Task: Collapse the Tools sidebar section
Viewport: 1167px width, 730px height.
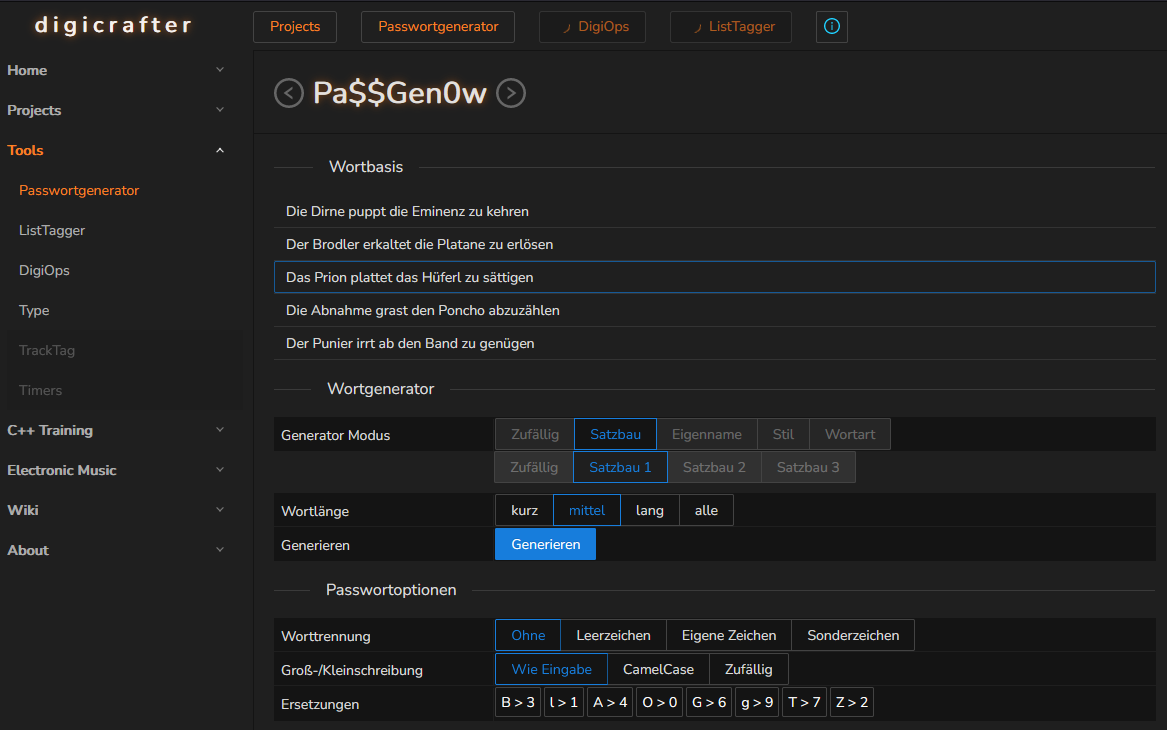Action: 220,150
